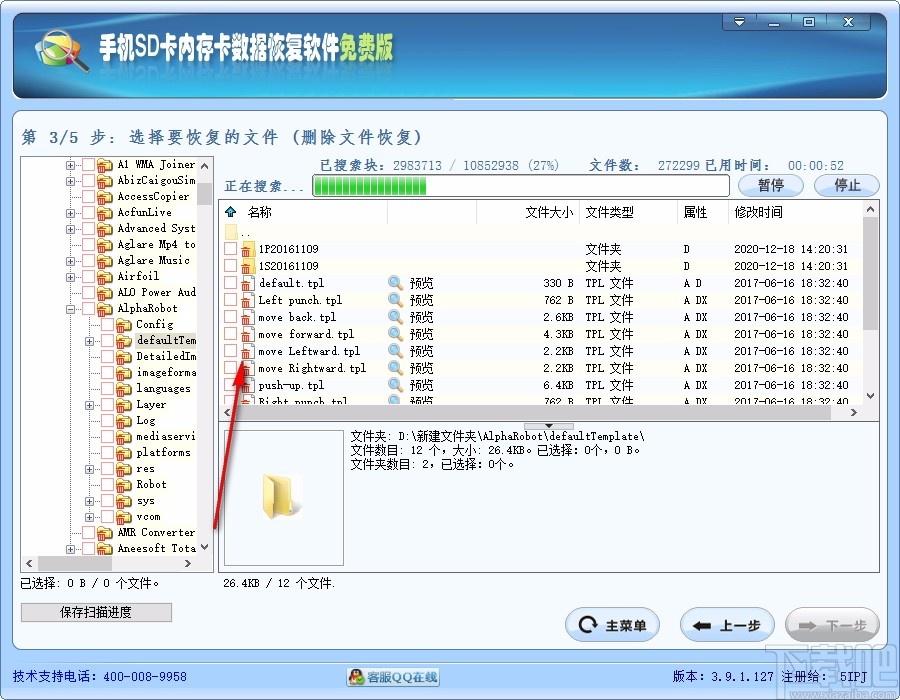Image resolution: width=900 pixels, height=700 pixels.
Task: Expand the vcom tree node
Action: click(x=90, y=517)
